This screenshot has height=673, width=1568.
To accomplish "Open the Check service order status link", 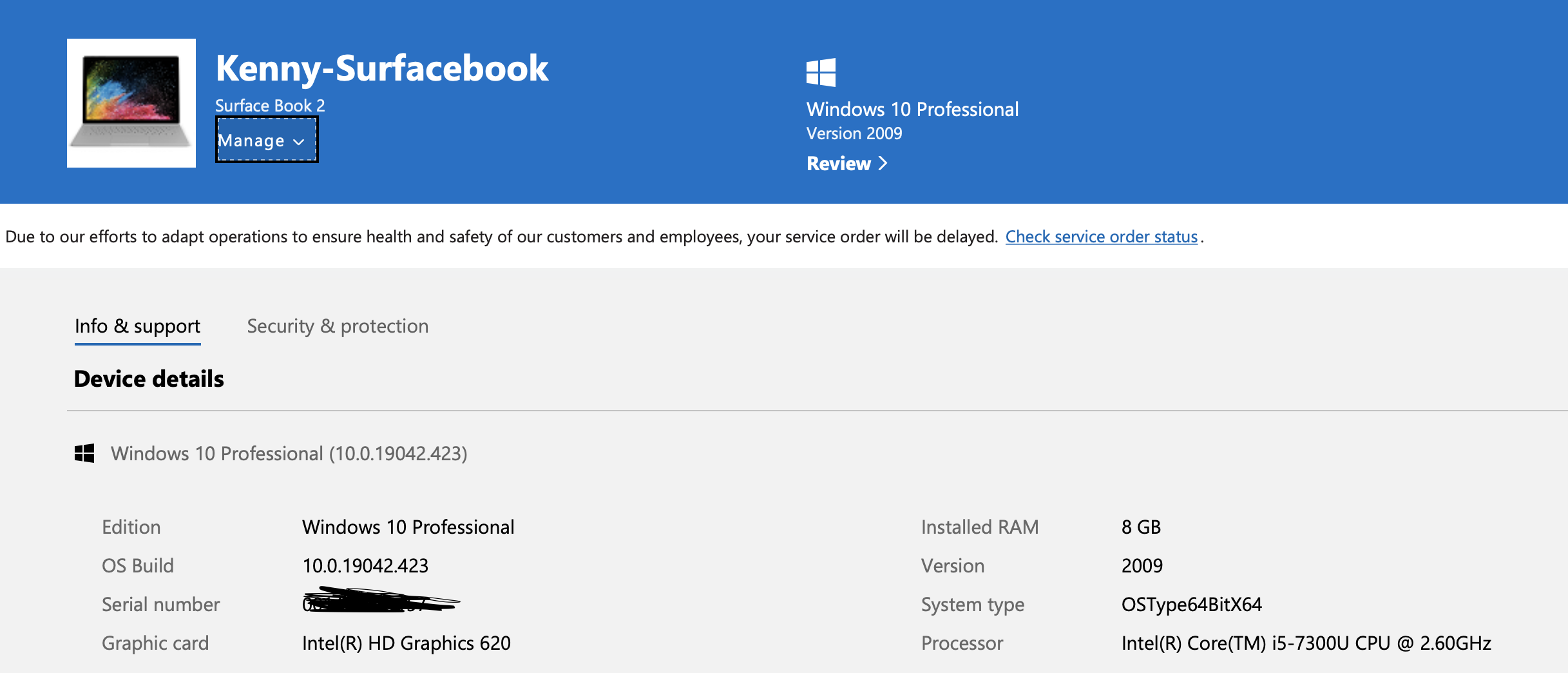I will coord(1101,237).
